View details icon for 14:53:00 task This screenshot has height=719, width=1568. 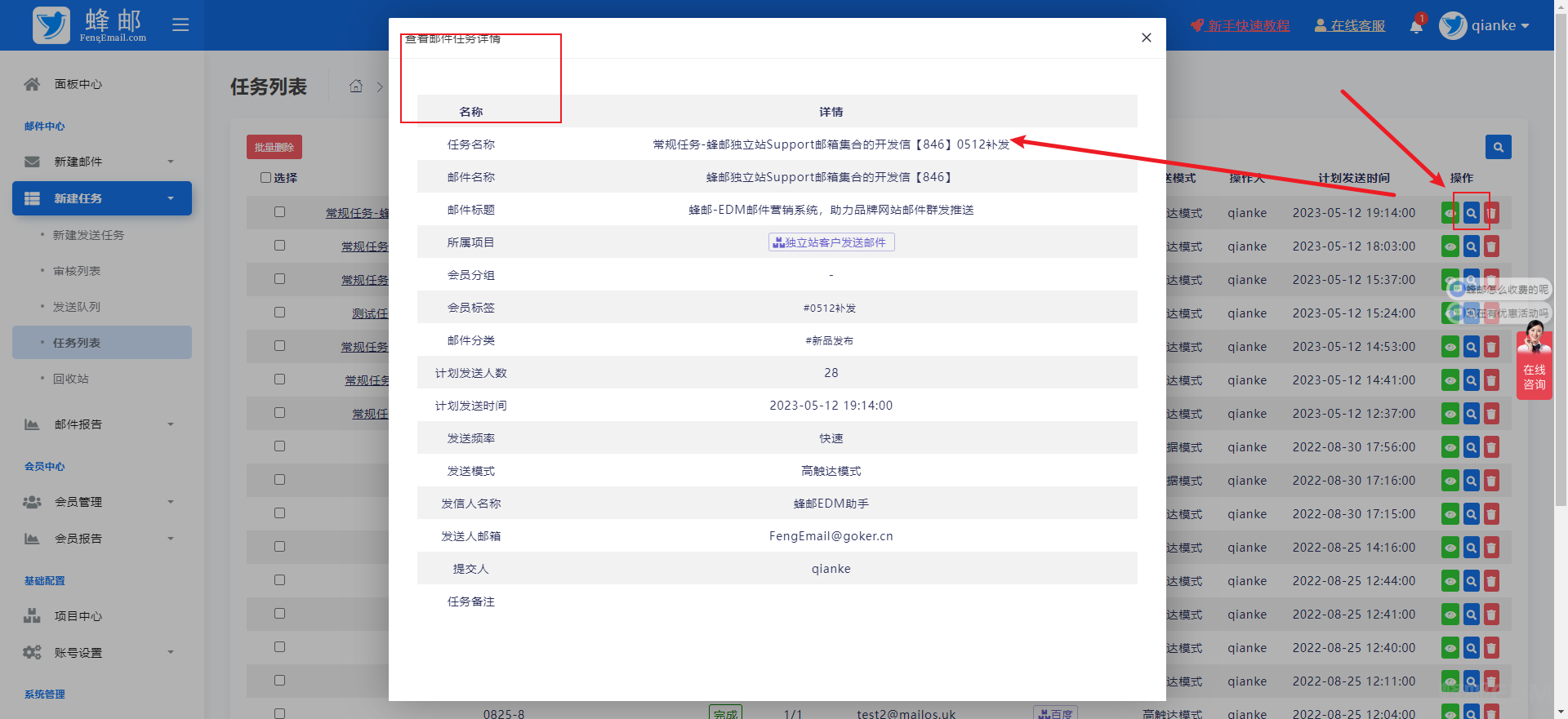(x=1471, y=347)
